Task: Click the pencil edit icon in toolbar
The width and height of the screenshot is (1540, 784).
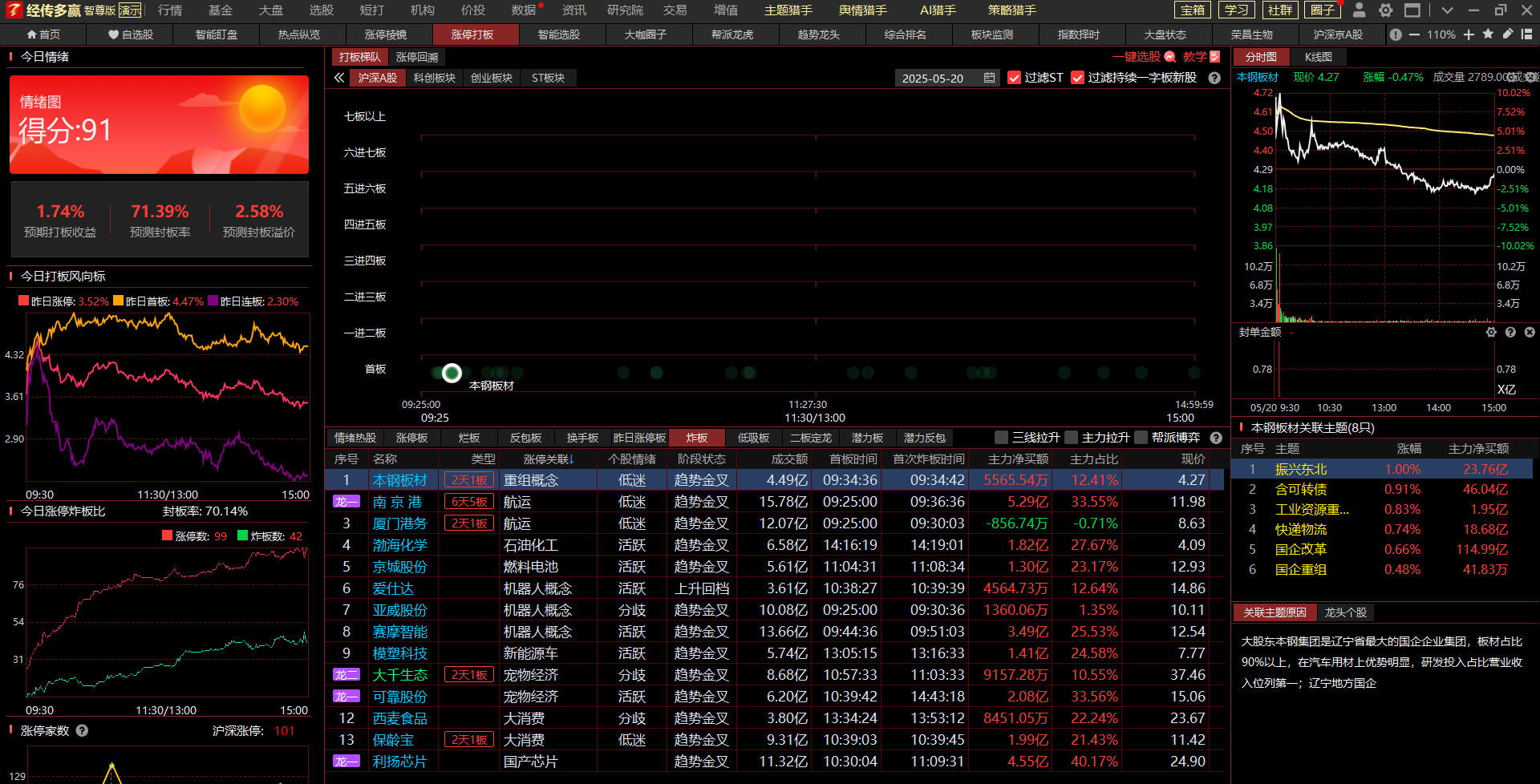Action: (1507, 34)
